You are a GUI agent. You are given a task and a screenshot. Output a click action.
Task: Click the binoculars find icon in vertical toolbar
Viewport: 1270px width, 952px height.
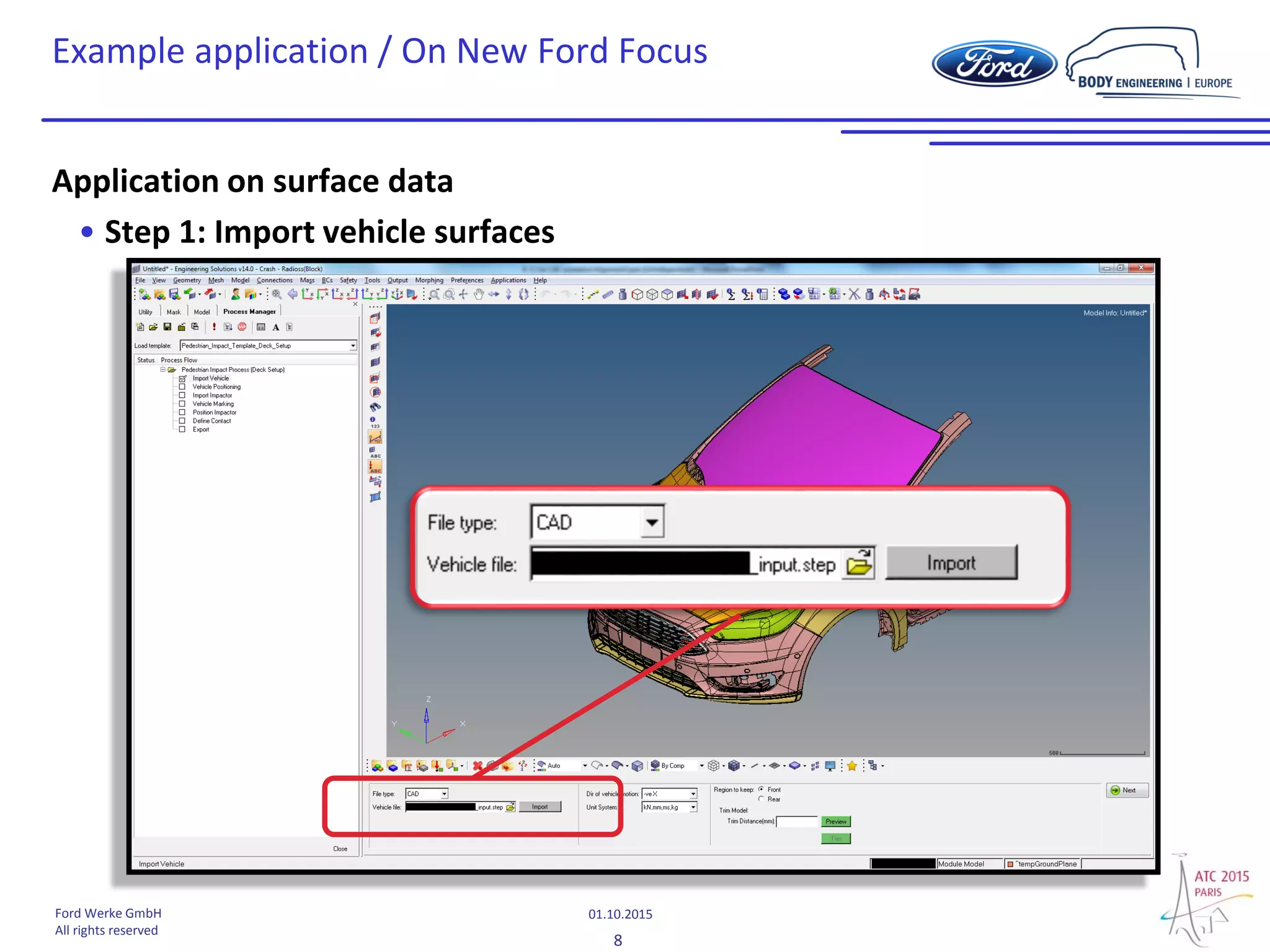[x=375, y=407]
